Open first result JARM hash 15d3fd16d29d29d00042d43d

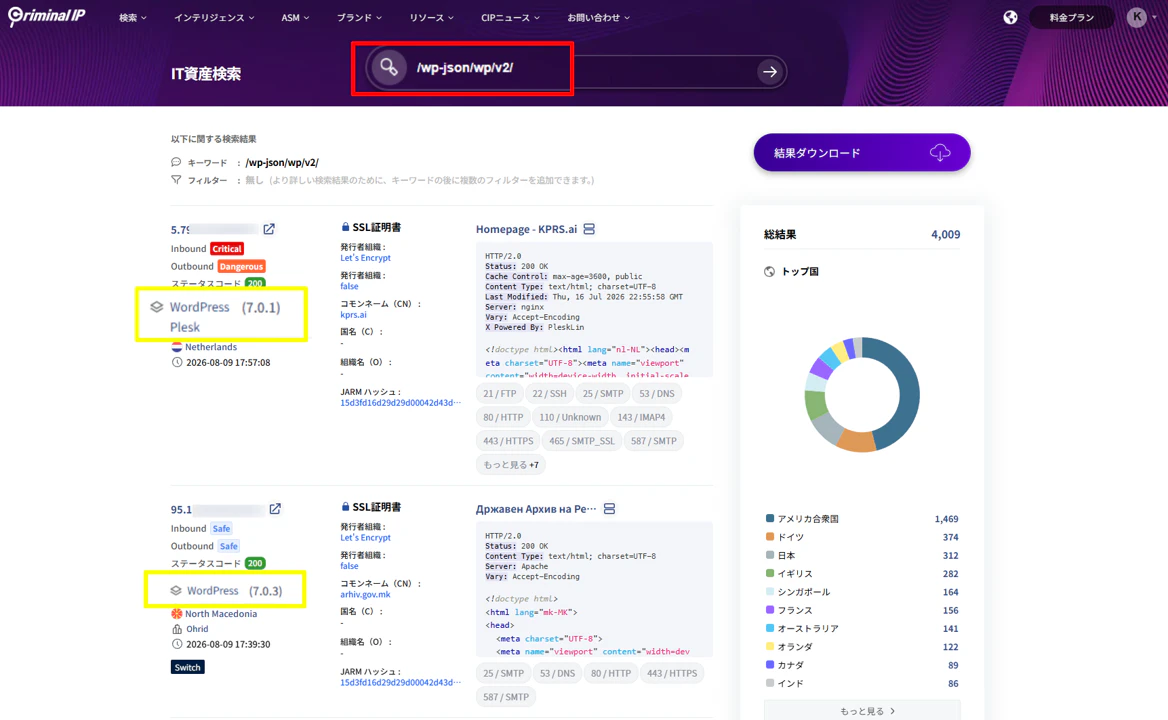[400, 403]
